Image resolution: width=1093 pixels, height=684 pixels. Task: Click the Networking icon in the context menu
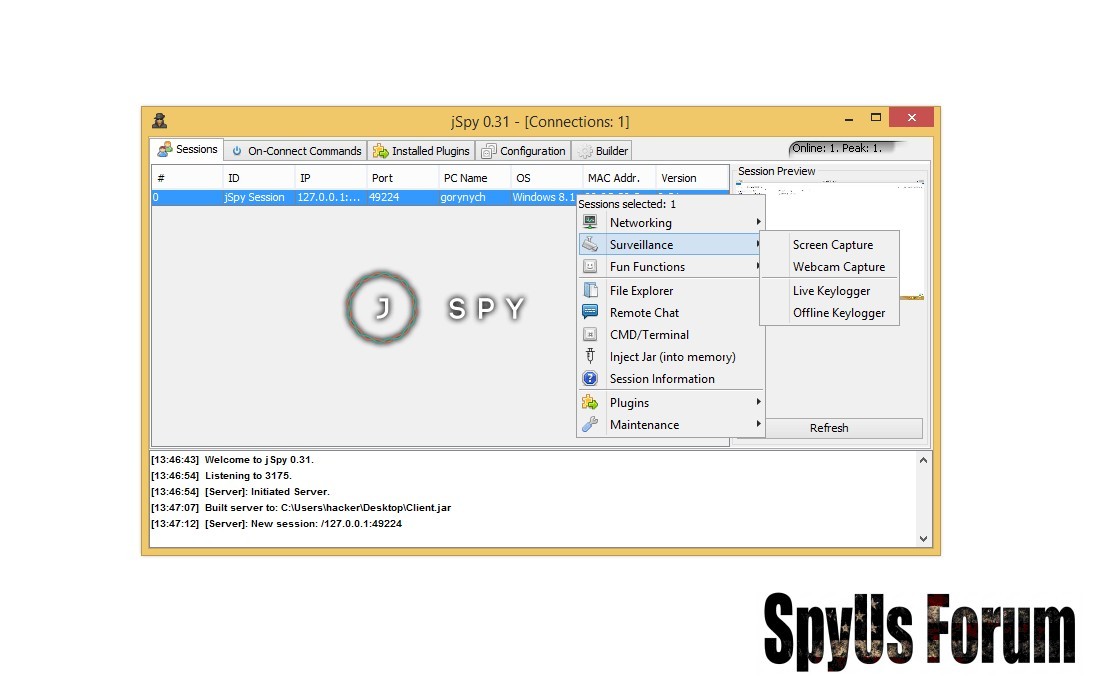590,222
